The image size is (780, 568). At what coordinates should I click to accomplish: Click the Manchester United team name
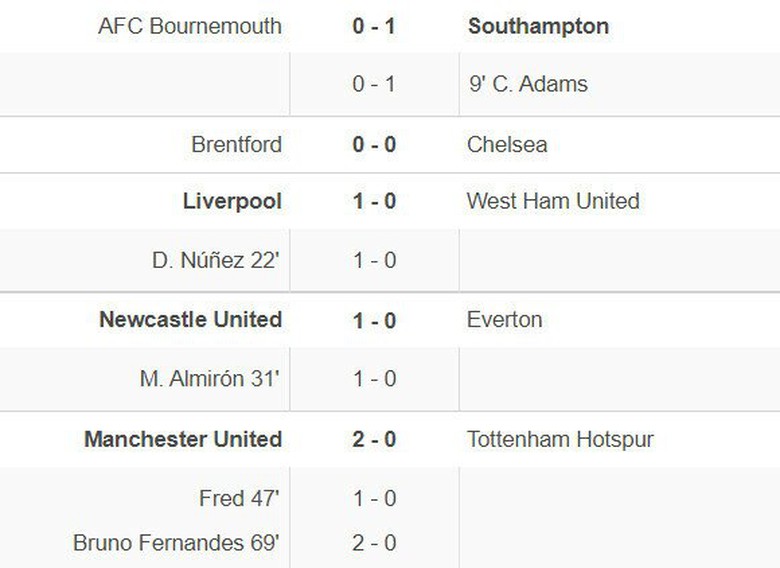pyautogui.click(x=183, y=439)
